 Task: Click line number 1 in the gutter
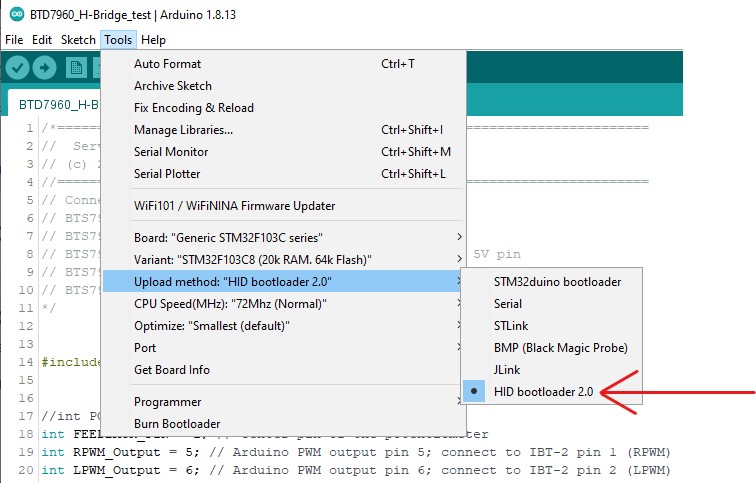30,128
